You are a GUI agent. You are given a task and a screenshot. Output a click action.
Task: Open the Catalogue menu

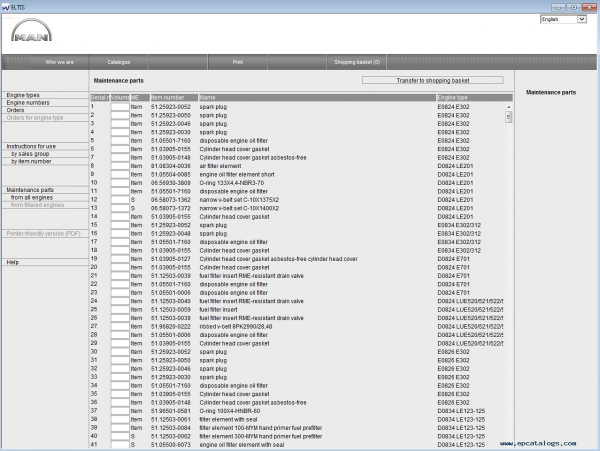[119, 62]
